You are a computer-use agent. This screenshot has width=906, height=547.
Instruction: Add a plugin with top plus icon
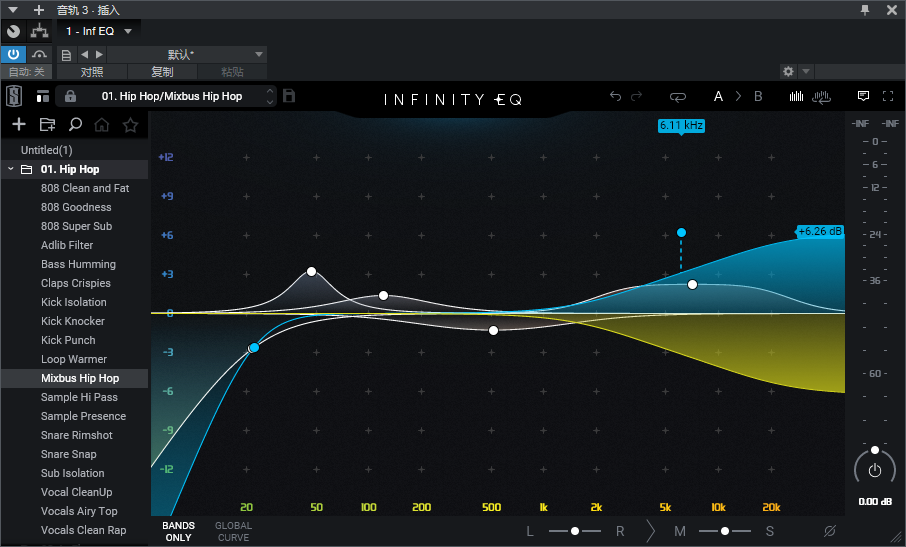39,10
